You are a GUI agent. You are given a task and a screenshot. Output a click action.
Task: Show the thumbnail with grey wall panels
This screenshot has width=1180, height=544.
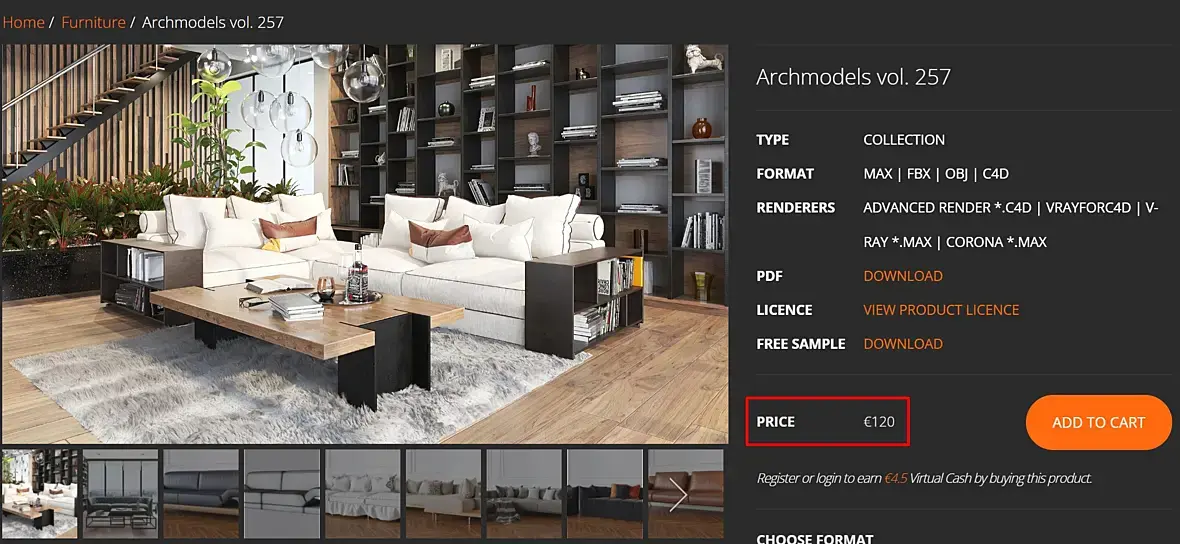pos(121,494)
